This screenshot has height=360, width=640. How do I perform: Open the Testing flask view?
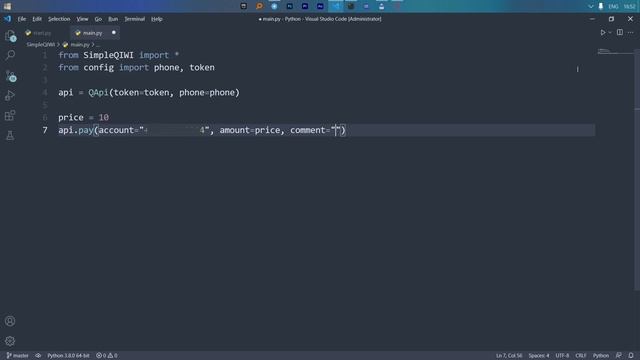point(10,136)
